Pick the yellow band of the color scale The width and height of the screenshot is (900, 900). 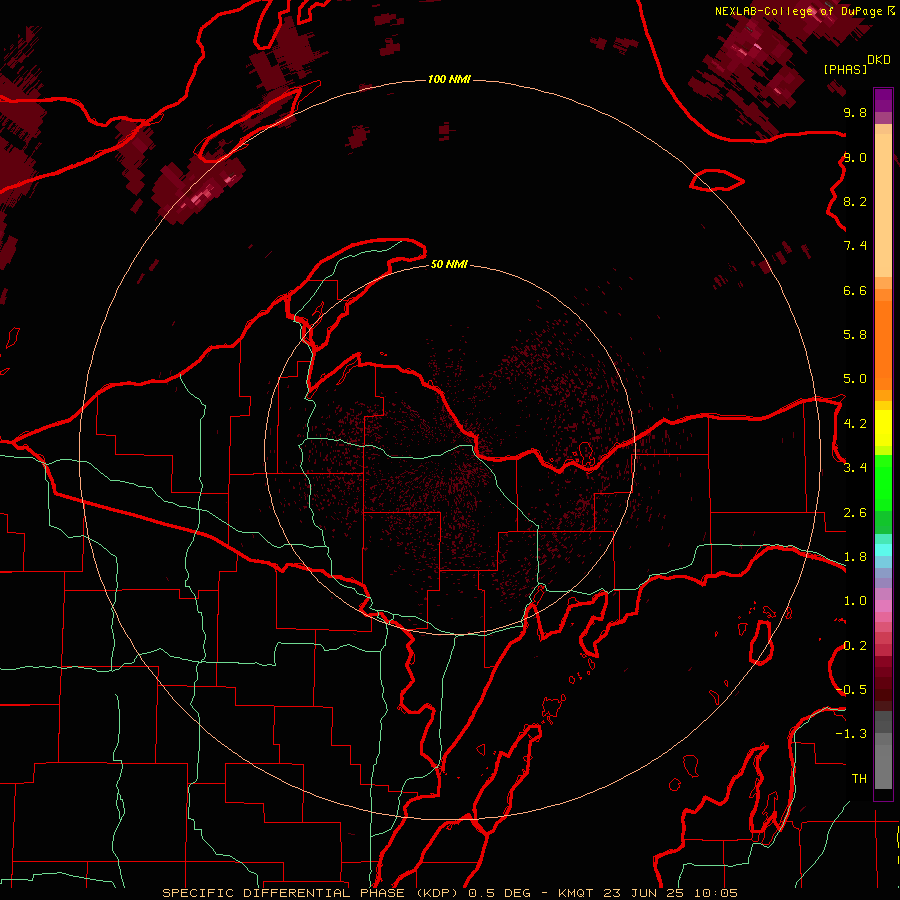tap(883, 428)
